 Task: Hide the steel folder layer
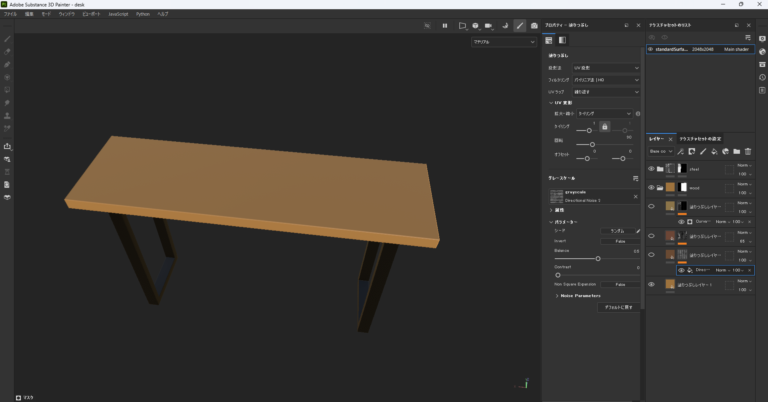pos(651,169)
